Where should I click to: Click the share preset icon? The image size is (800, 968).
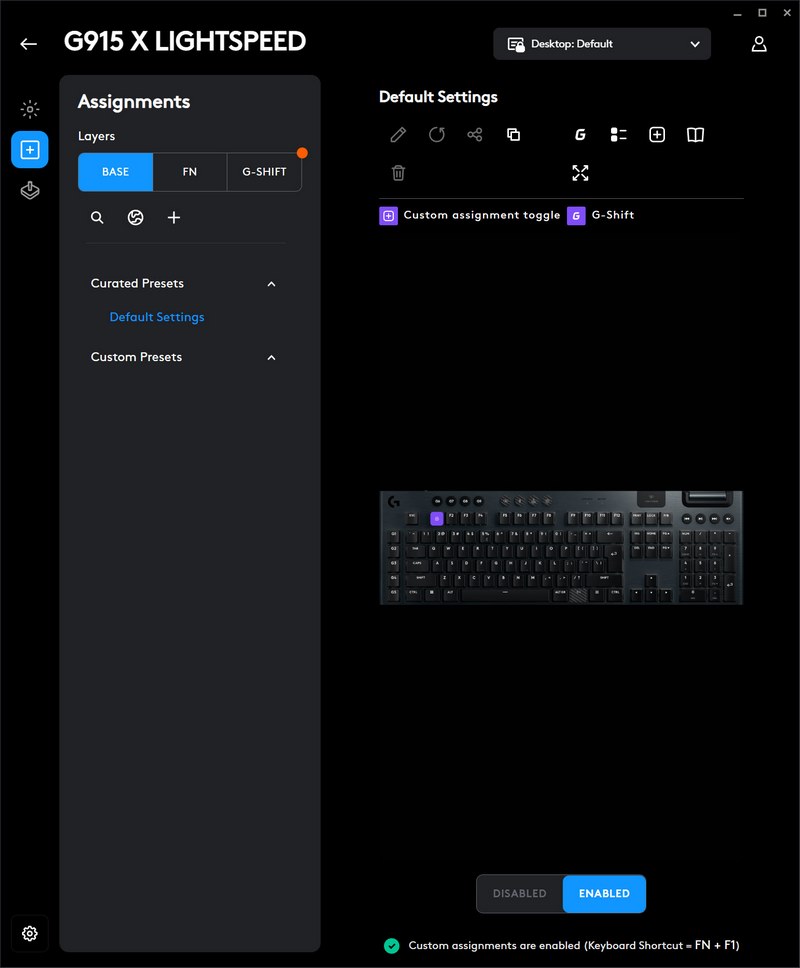475,135
